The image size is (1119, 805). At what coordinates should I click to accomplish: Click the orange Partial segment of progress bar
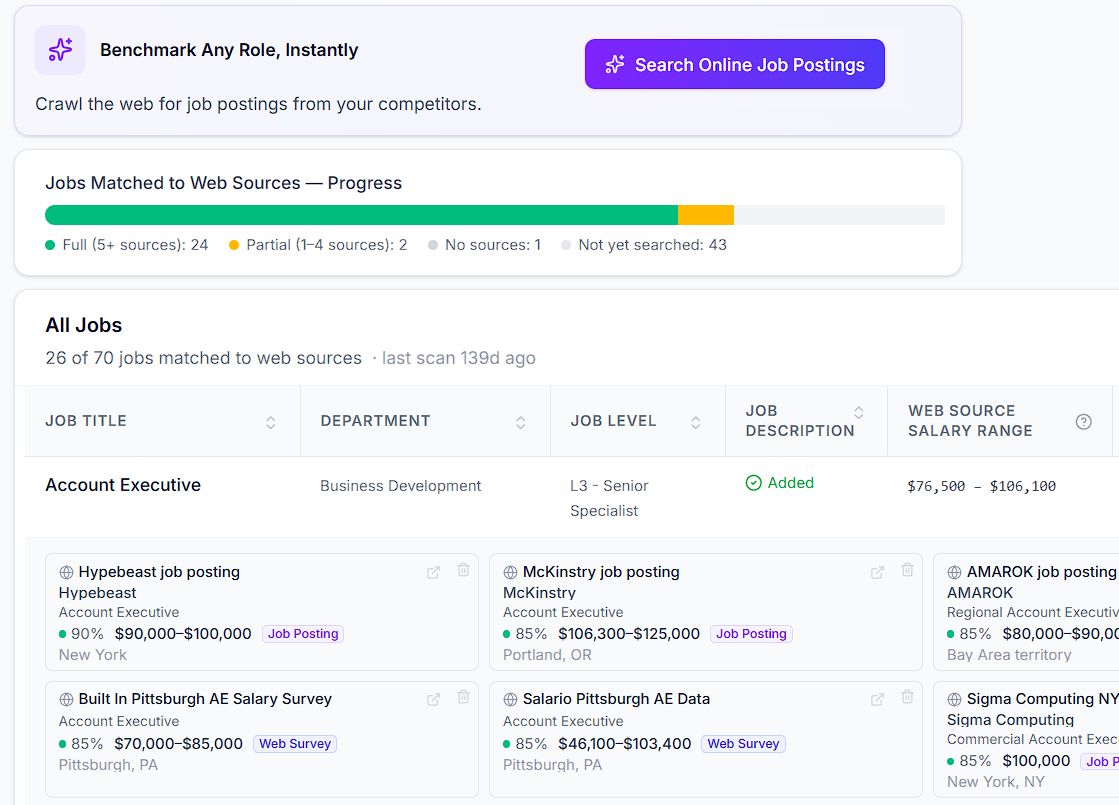pyautogui.click(x=706, y=215)
